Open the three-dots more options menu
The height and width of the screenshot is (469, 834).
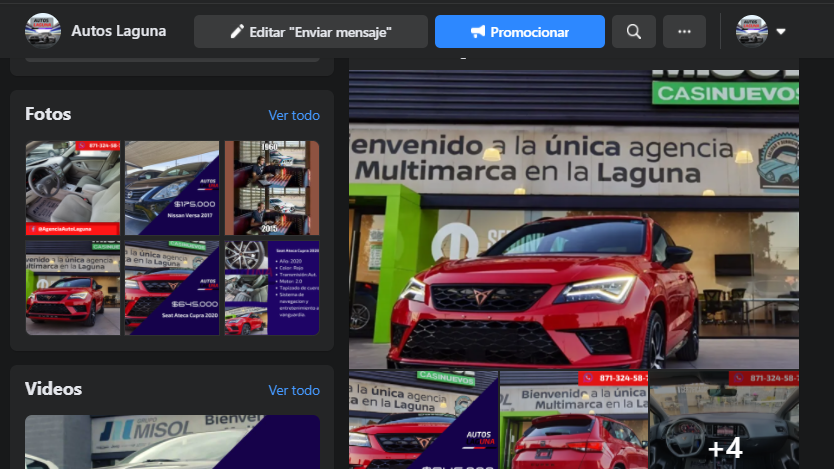tap(684, 32)
